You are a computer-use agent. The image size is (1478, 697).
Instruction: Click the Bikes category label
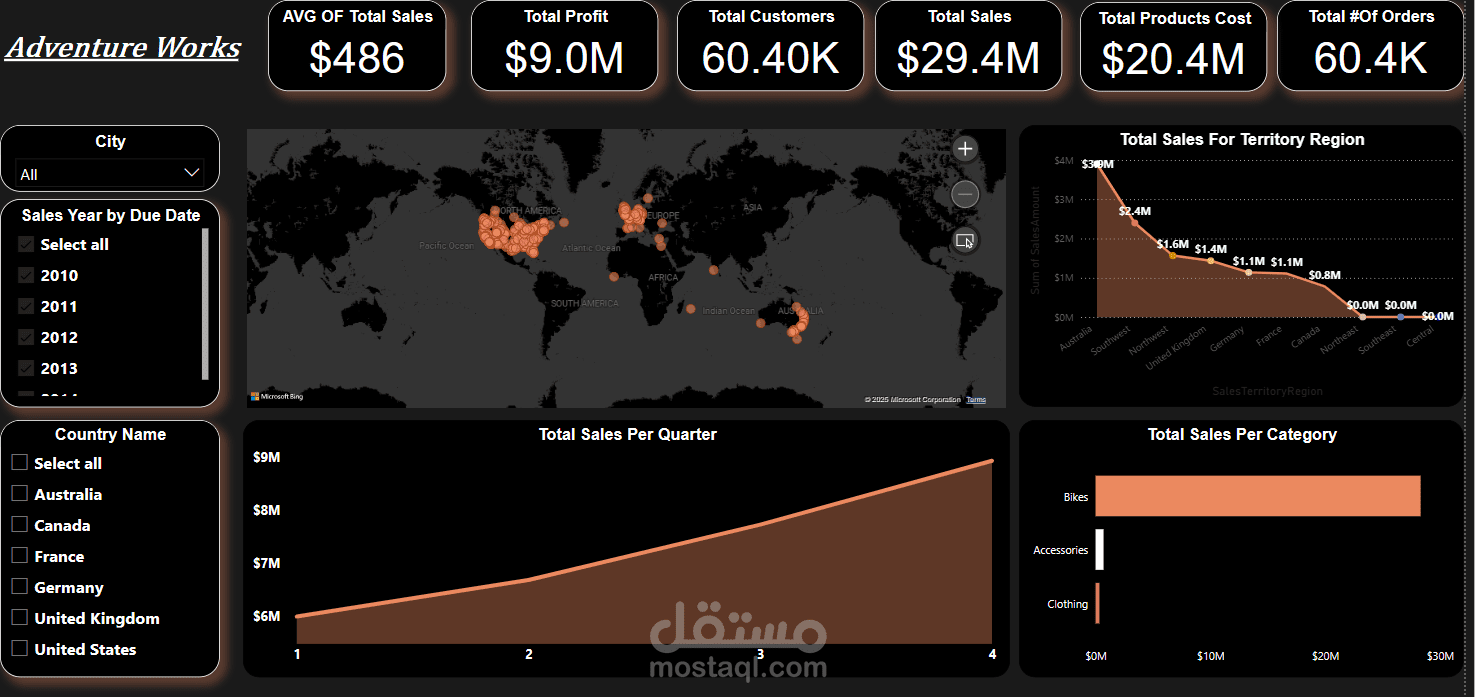pyautogui.click(x=1076, y=496)
